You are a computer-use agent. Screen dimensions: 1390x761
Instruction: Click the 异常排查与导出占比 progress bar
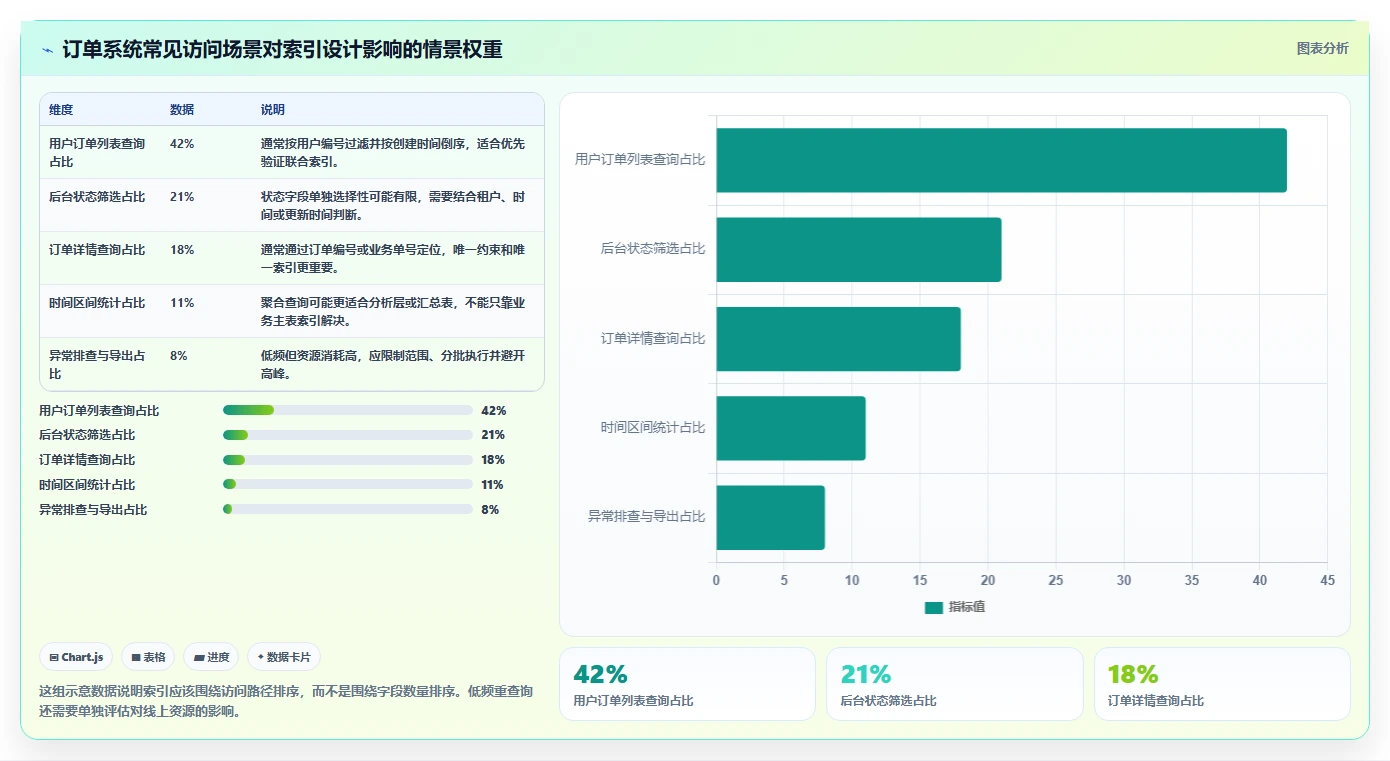(x=348, y=510)
